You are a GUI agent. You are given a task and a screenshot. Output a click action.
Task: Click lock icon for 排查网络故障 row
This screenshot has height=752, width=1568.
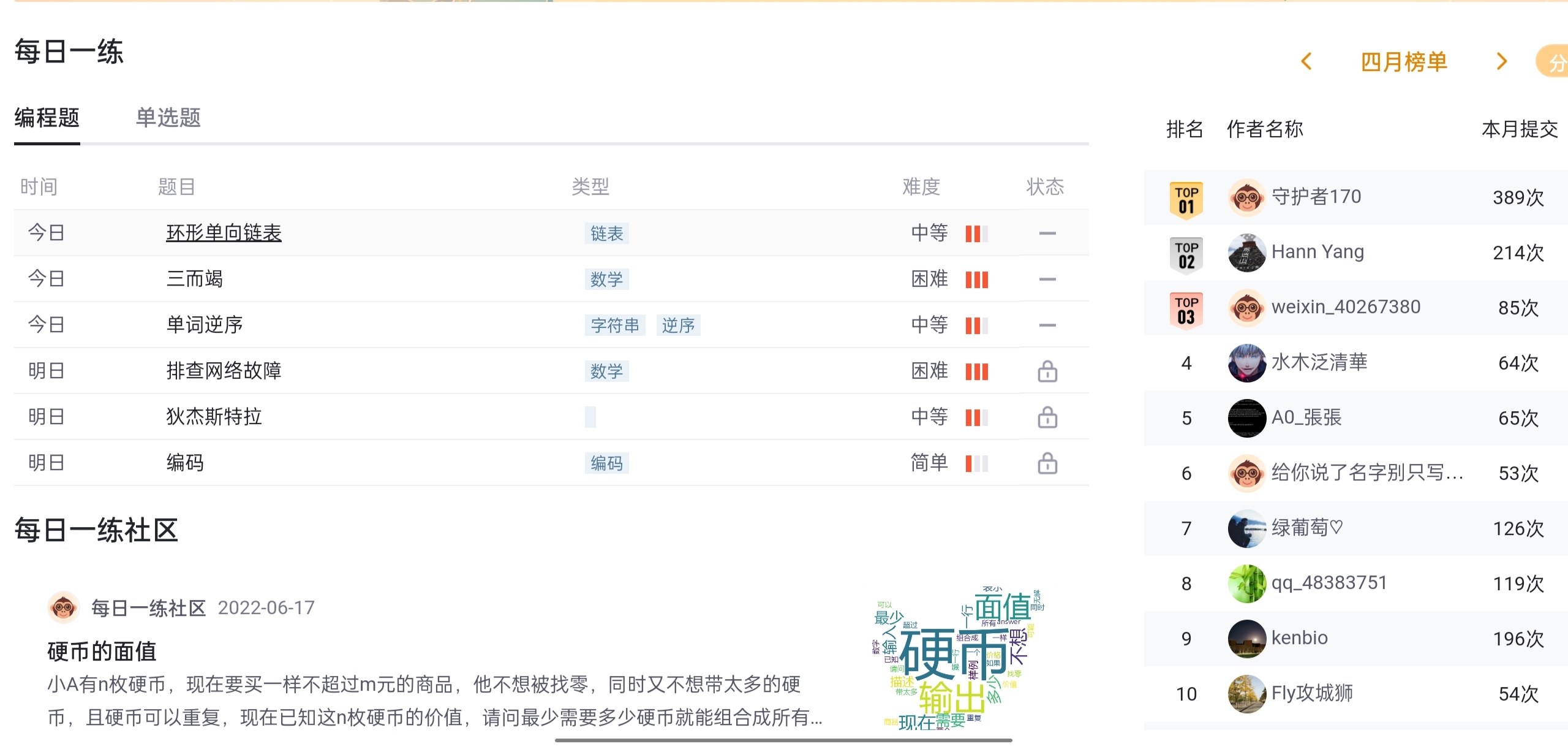[1047, 371]
